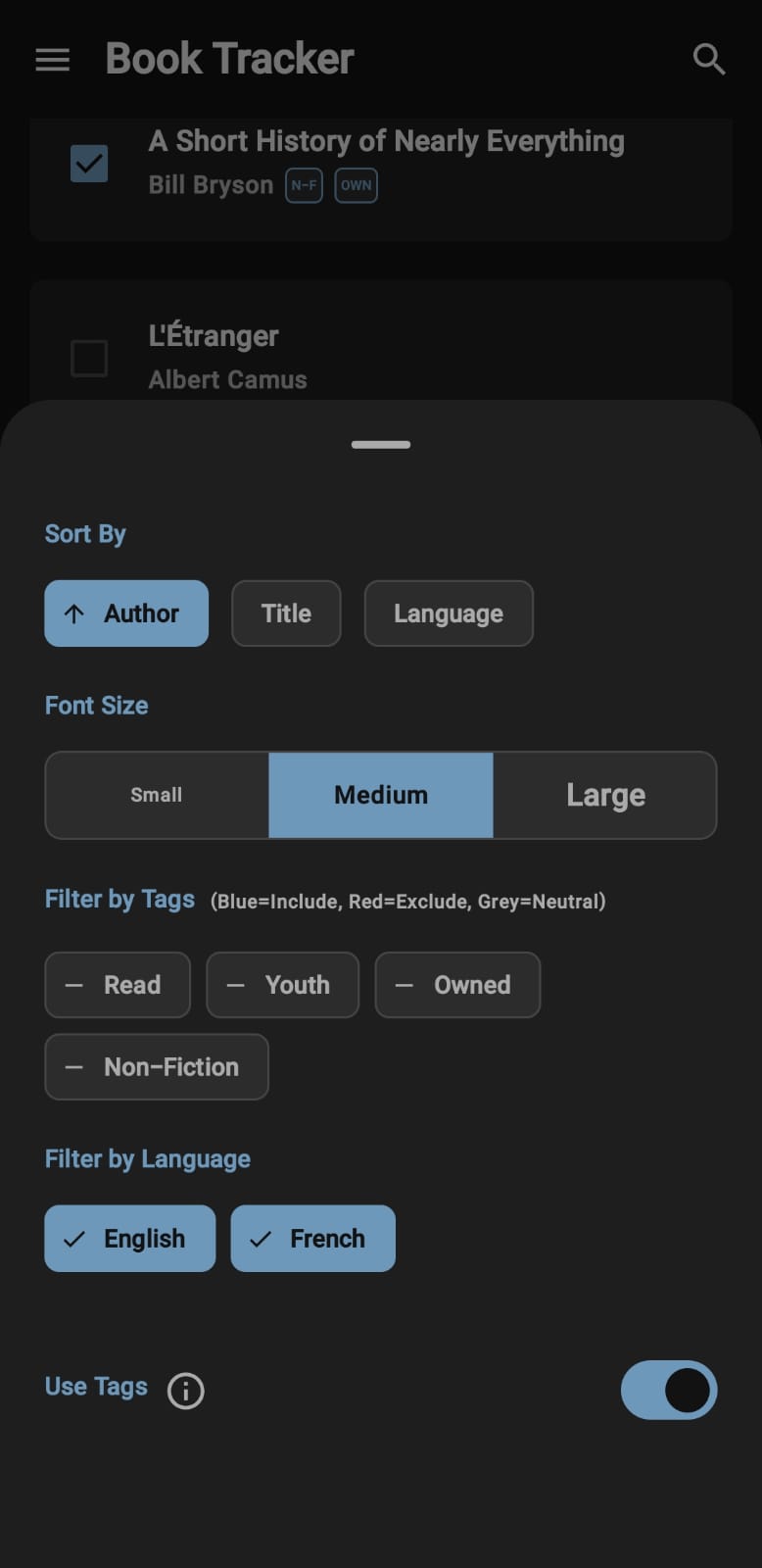Sort the list by Language
Viewport: 762px width, 1568px height.
pyautogui.click(x=449, y=613)
